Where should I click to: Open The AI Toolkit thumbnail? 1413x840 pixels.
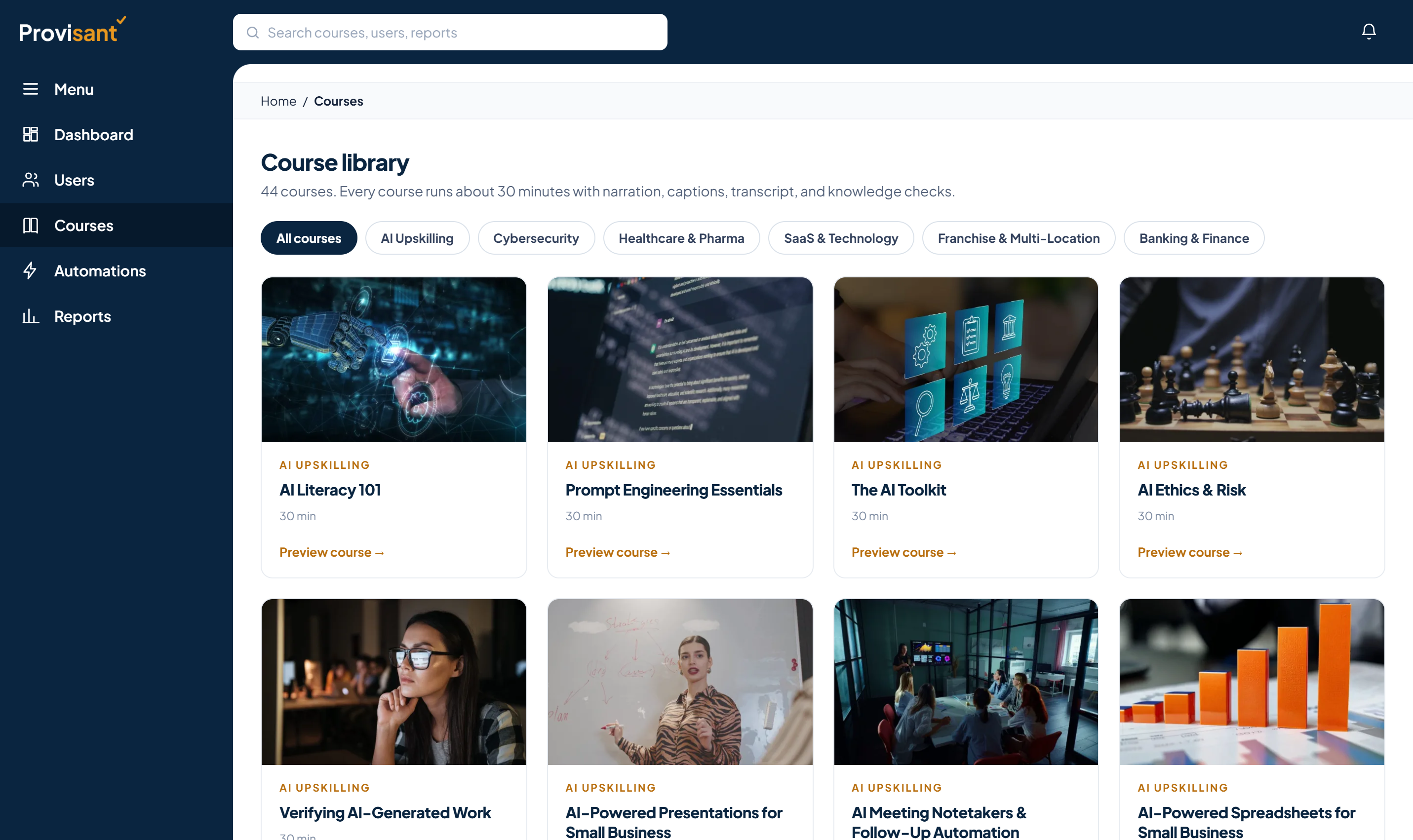point(966,359)
